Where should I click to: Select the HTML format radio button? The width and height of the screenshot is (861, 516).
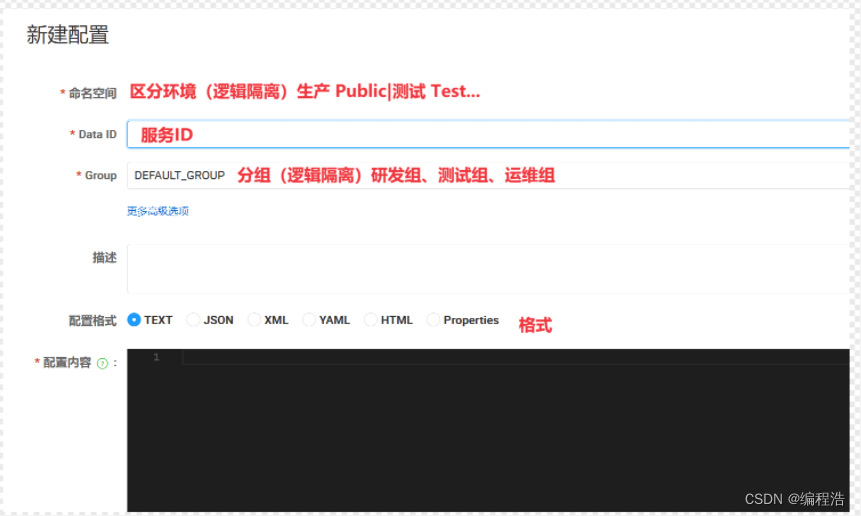point(371,319)
